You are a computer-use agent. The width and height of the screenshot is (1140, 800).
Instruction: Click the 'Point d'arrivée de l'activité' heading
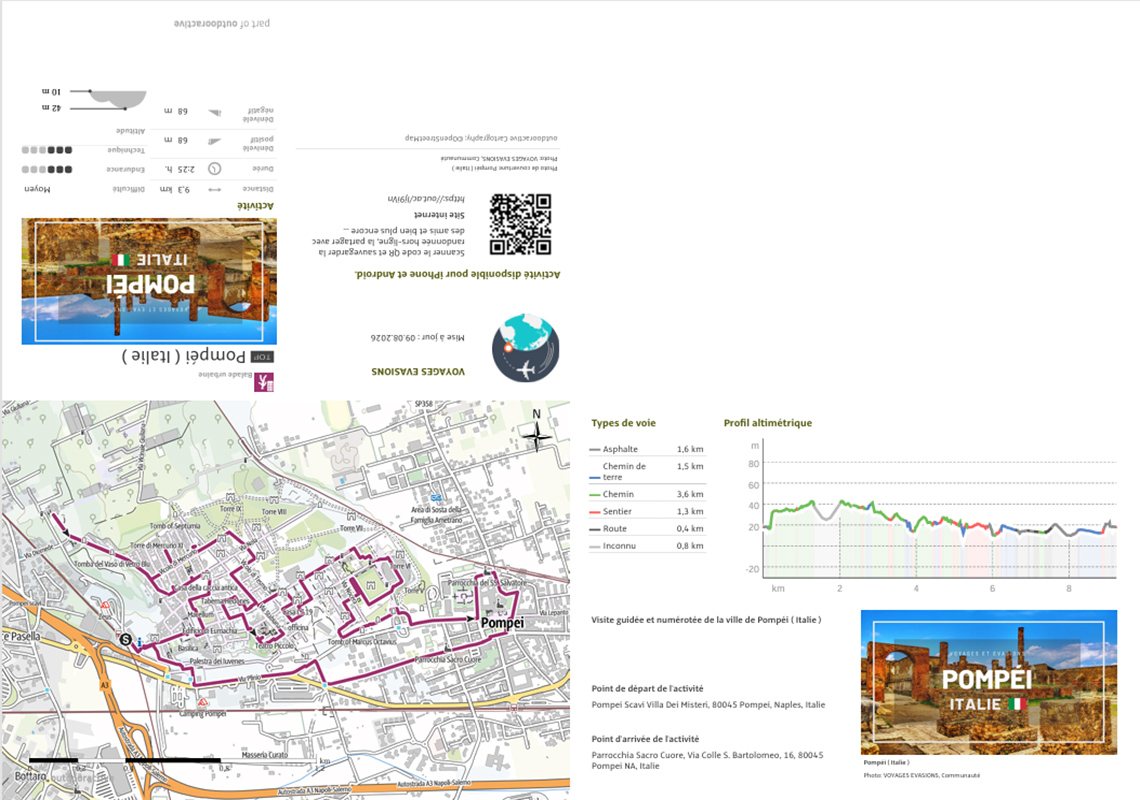coord(645,738)
